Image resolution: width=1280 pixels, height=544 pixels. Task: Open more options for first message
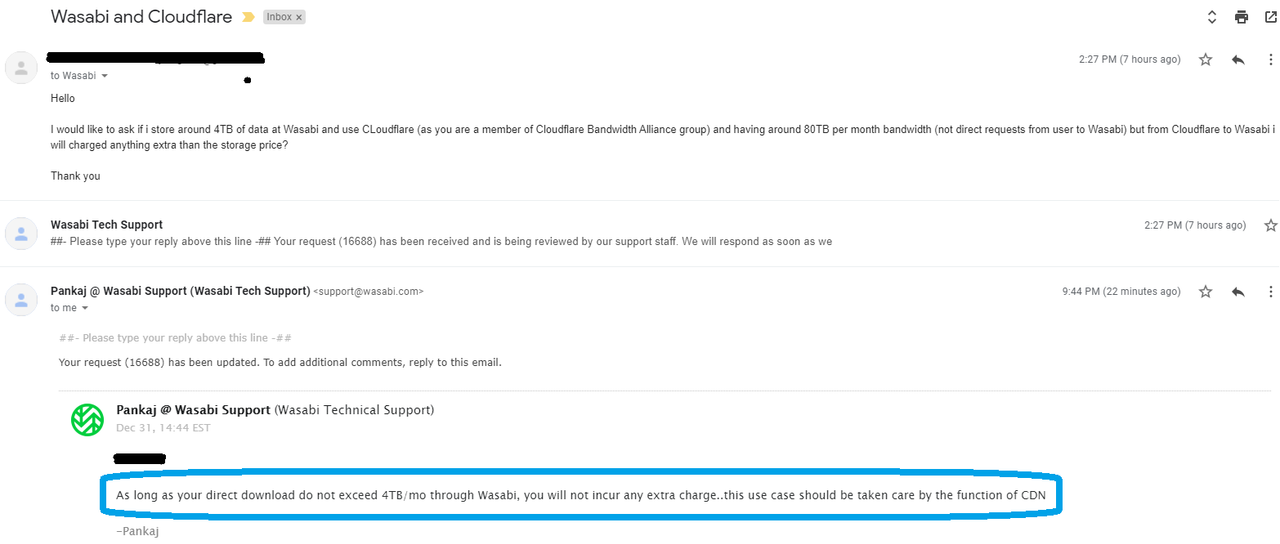[x=1271, y=60]
